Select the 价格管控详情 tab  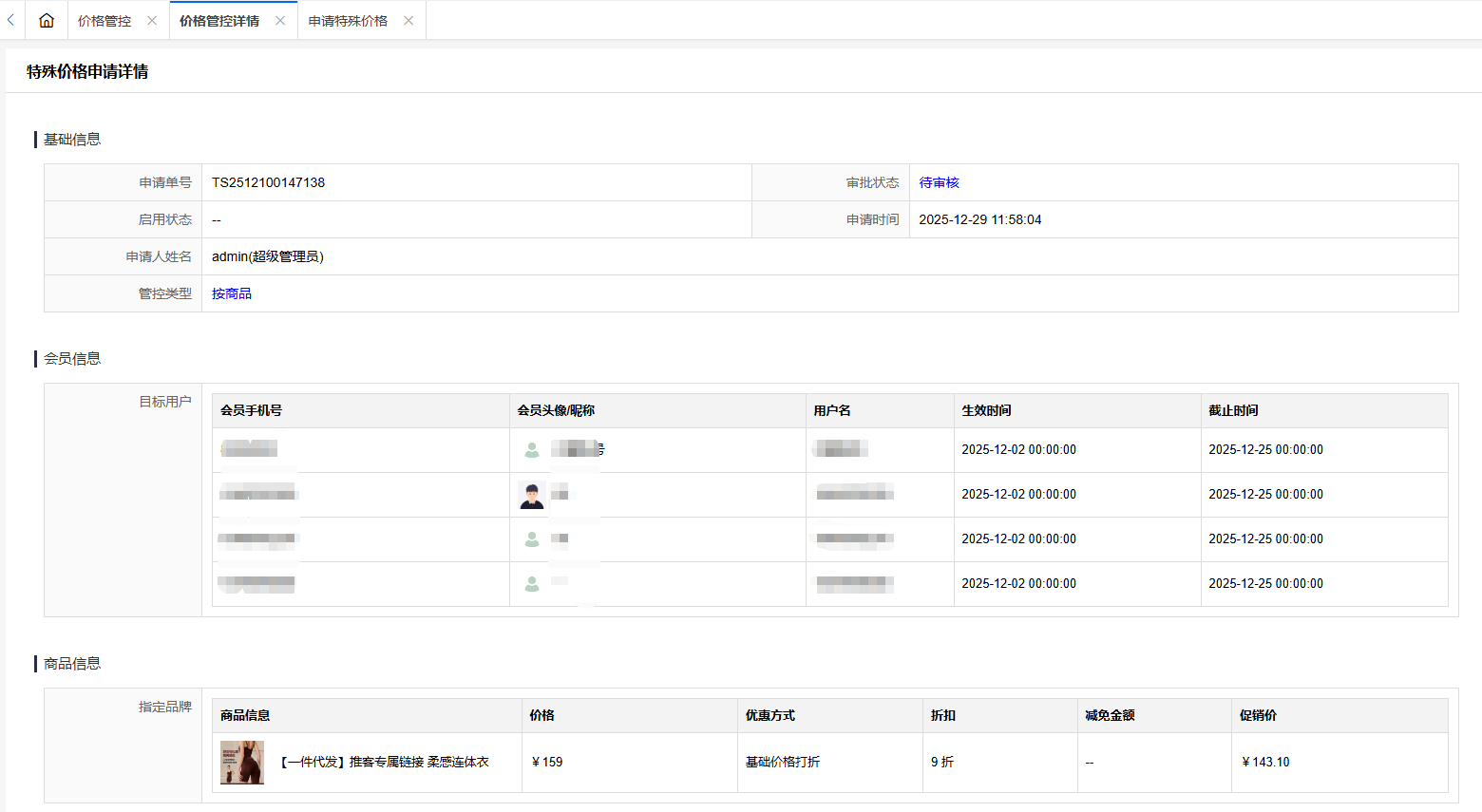point(219,21)
